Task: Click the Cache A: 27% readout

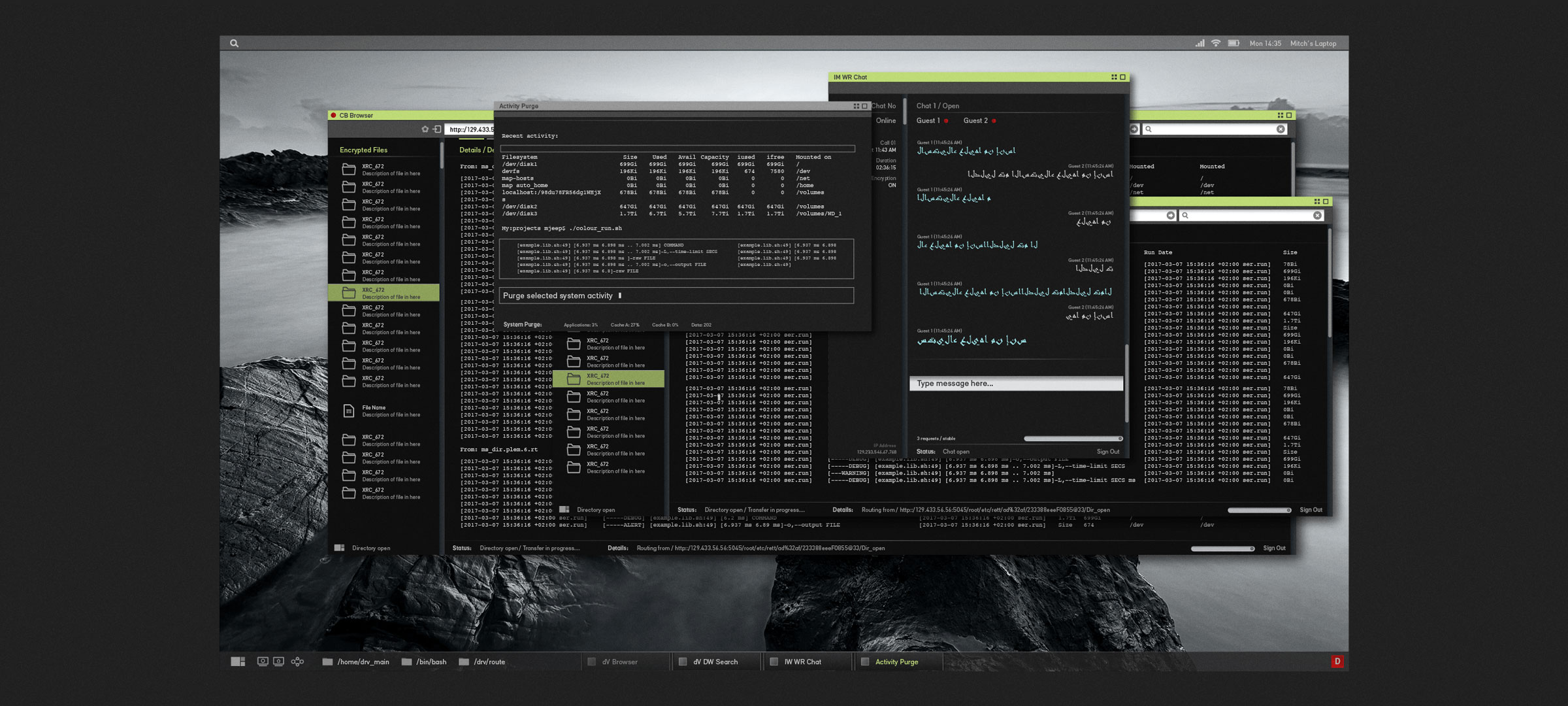Action: click(625, 325)
